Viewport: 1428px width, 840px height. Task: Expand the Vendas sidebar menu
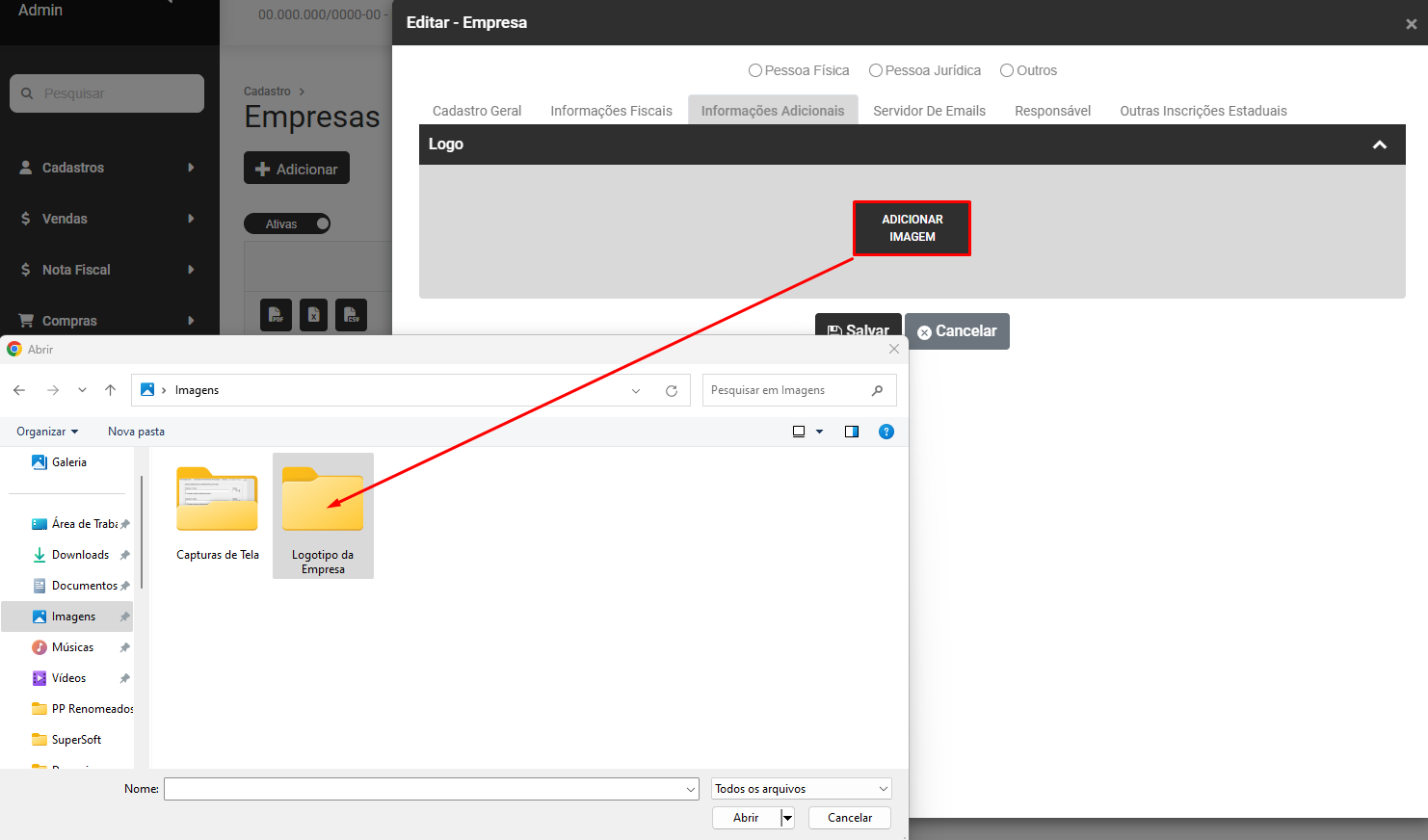click(x=108, y=219)
